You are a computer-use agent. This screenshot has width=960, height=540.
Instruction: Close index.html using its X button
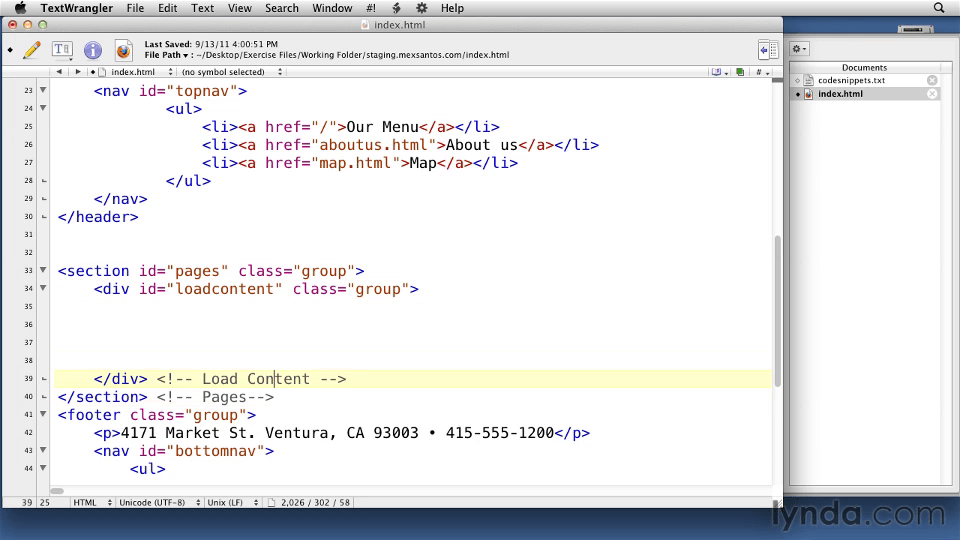(x=932, y=94)
